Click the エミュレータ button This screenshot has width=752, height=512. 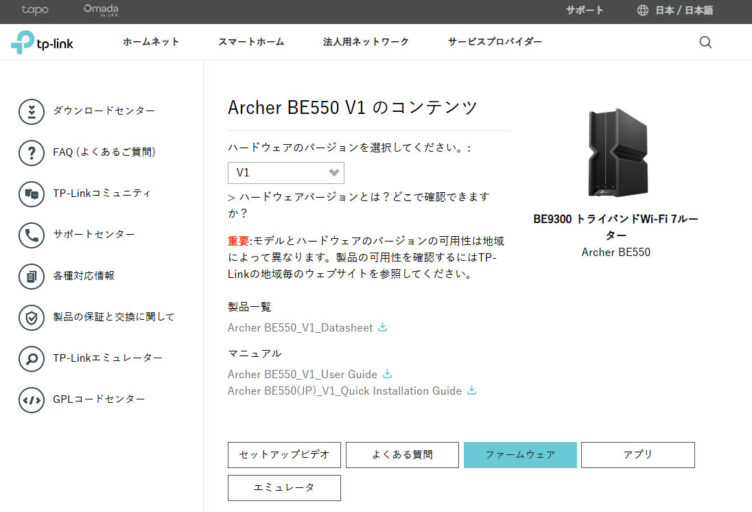click(x=284, y=488)
